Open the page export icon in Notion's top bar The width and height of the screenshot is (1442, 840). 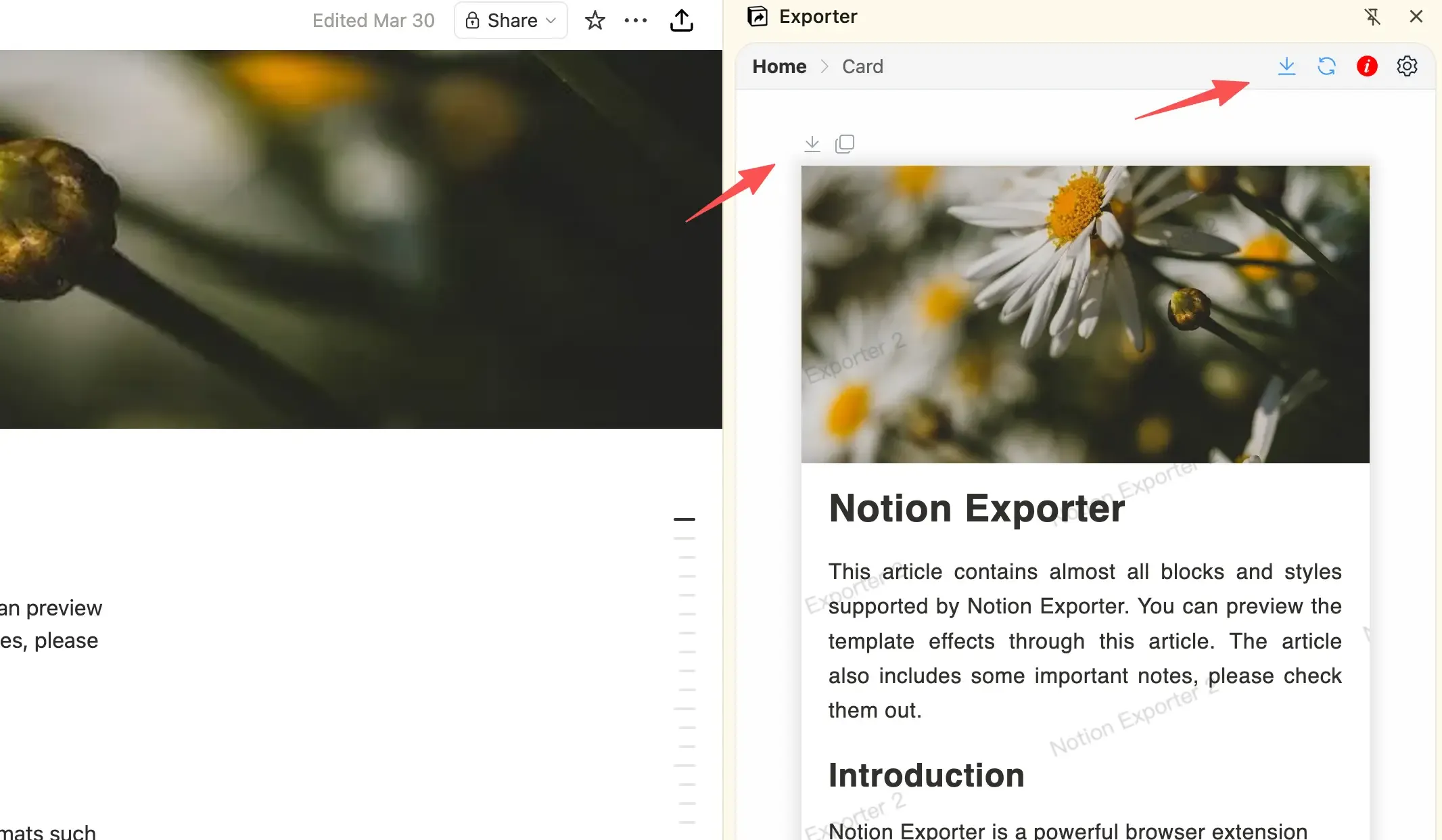pyautogui.click(x=682, y=20)
